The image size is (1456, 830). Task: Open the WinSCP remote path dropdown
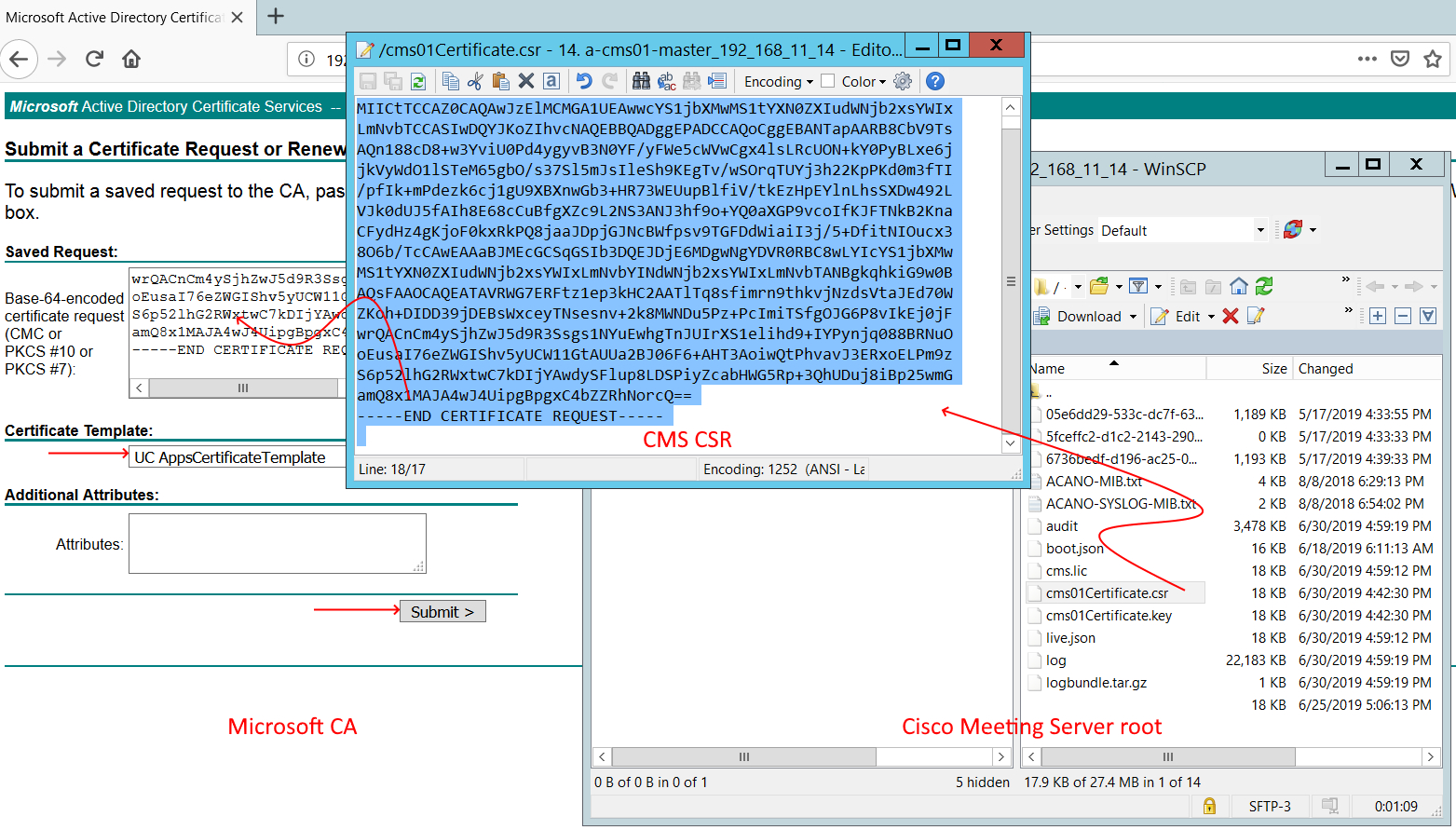(1078, 287)
